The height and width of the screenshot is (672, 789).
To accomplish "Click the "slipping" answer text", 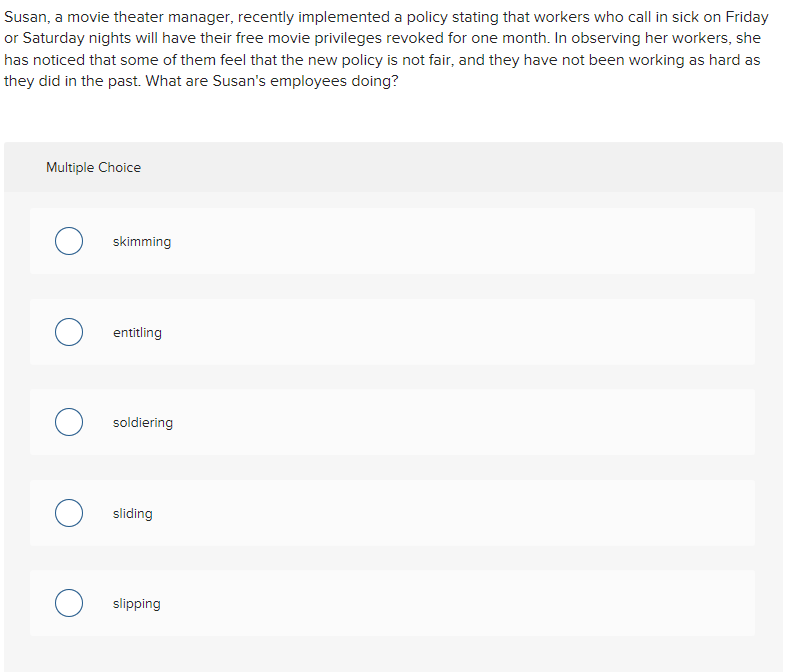I will pos(136,604).
